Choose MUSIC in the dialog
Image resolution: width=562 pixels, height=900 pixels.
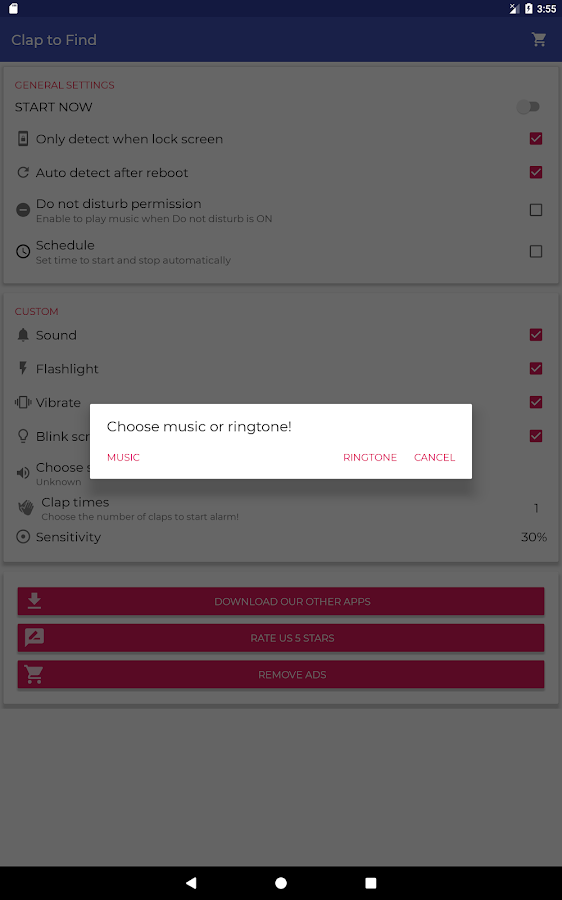tap(123, 457)
